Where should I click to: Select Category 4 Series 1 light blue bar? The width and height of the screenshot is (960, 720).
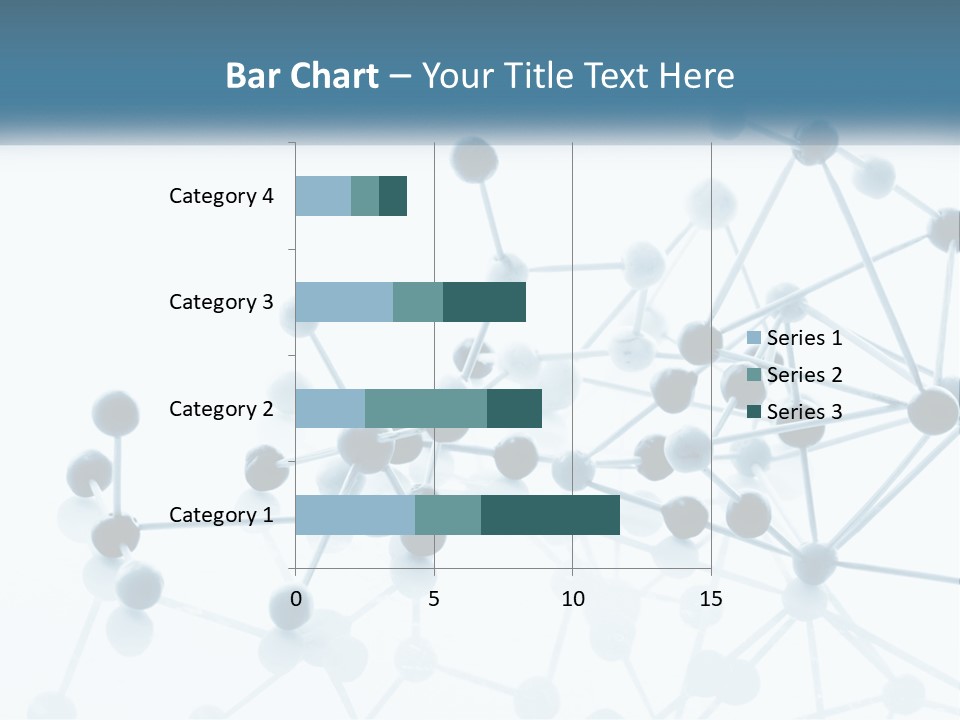pos(323,196)
